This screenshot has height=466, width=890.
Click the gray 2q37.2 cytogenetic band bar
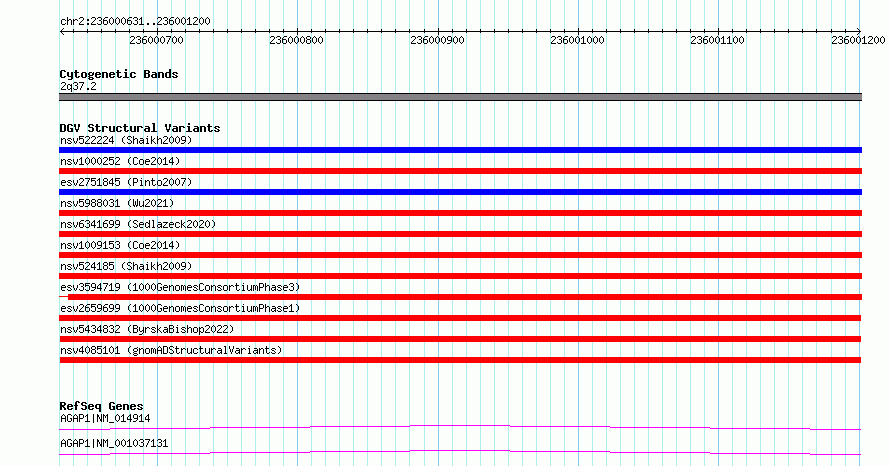[460, 97]
